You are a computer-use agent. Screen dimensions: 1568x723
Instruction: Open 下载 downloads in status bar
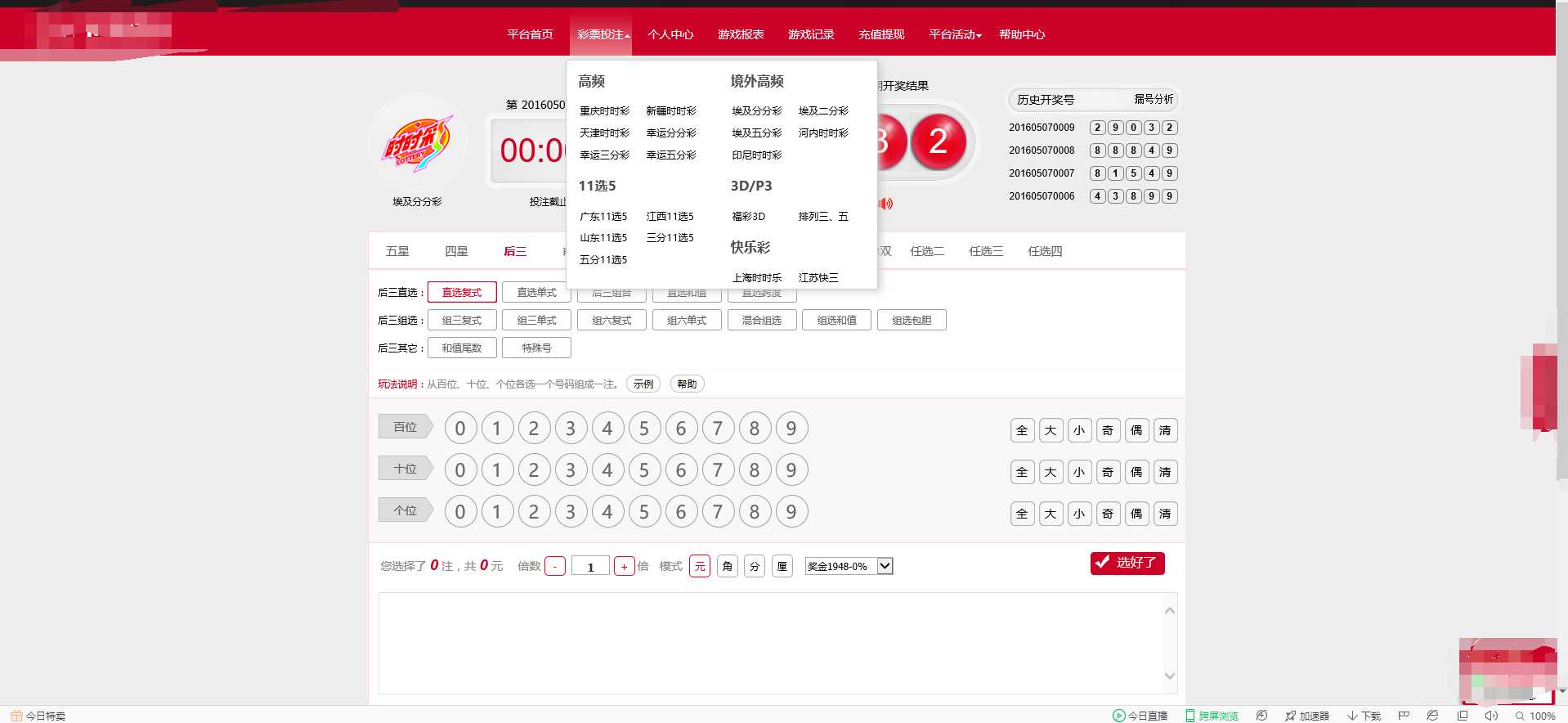click(x=1364, y=716)
